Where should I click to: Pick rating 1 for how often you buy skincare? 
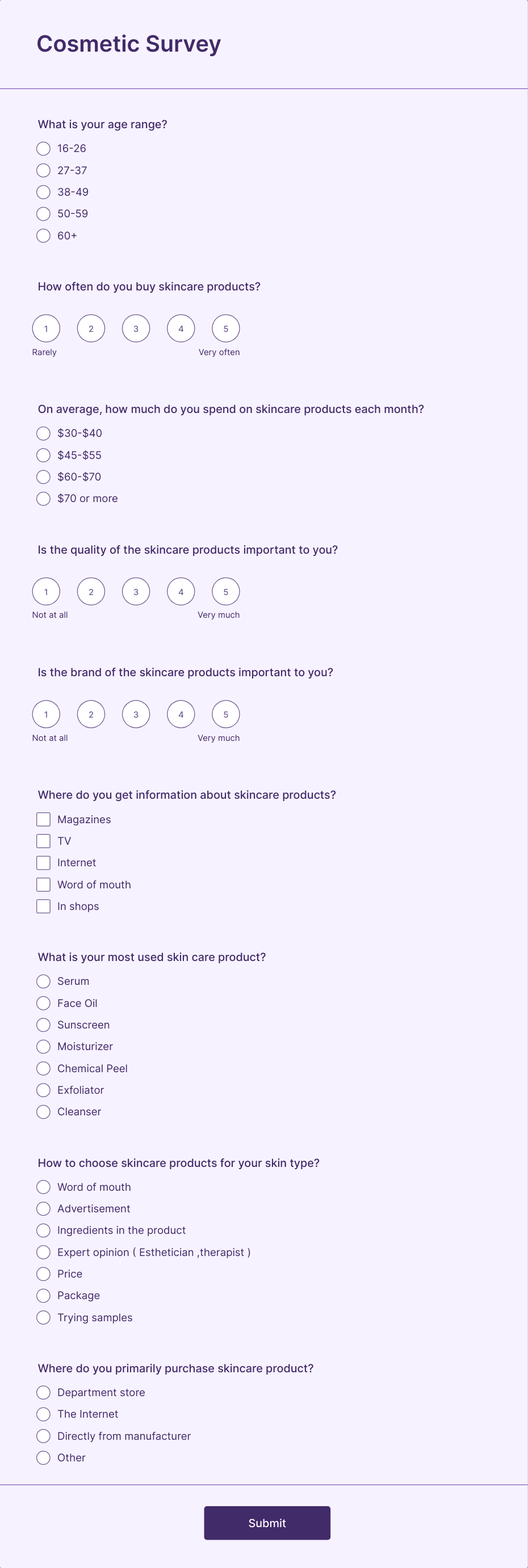tap(47, 328)
